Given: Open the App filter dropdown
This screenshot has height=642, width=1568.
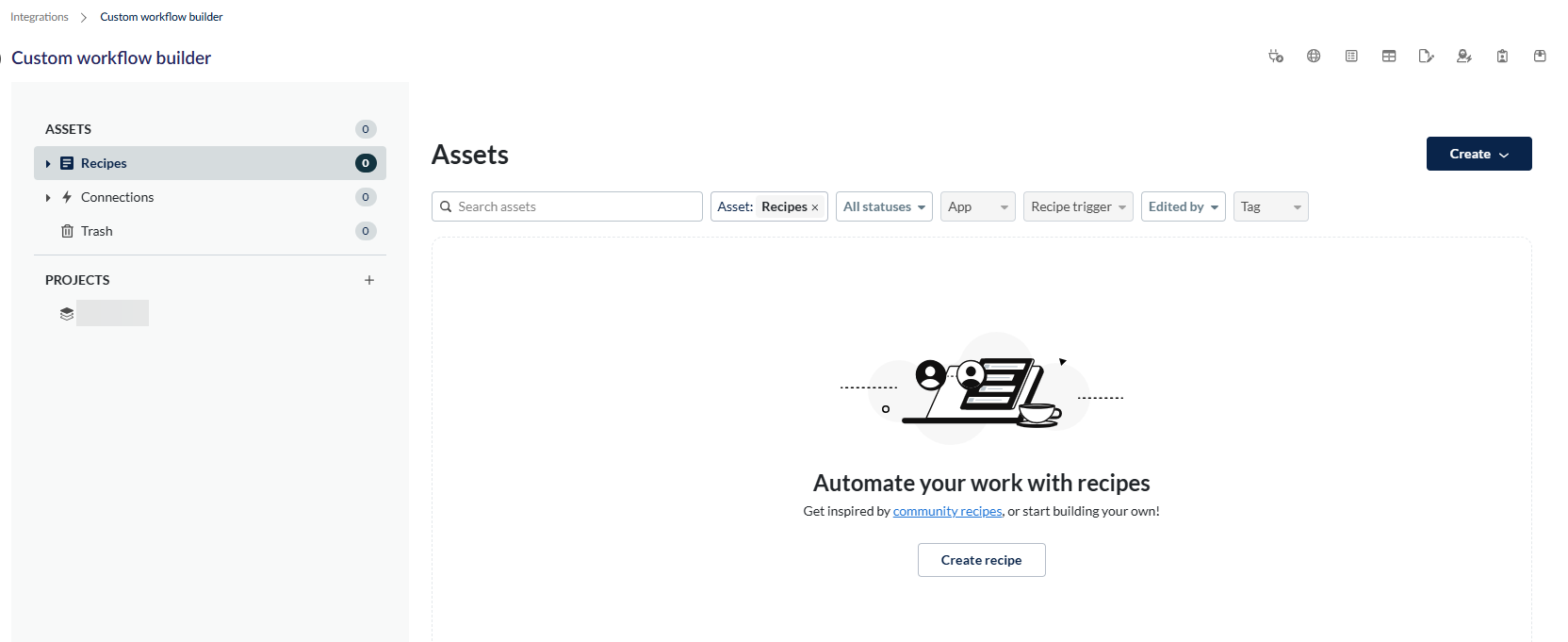Looking at the screenshot, I should [x=978, y=206].
